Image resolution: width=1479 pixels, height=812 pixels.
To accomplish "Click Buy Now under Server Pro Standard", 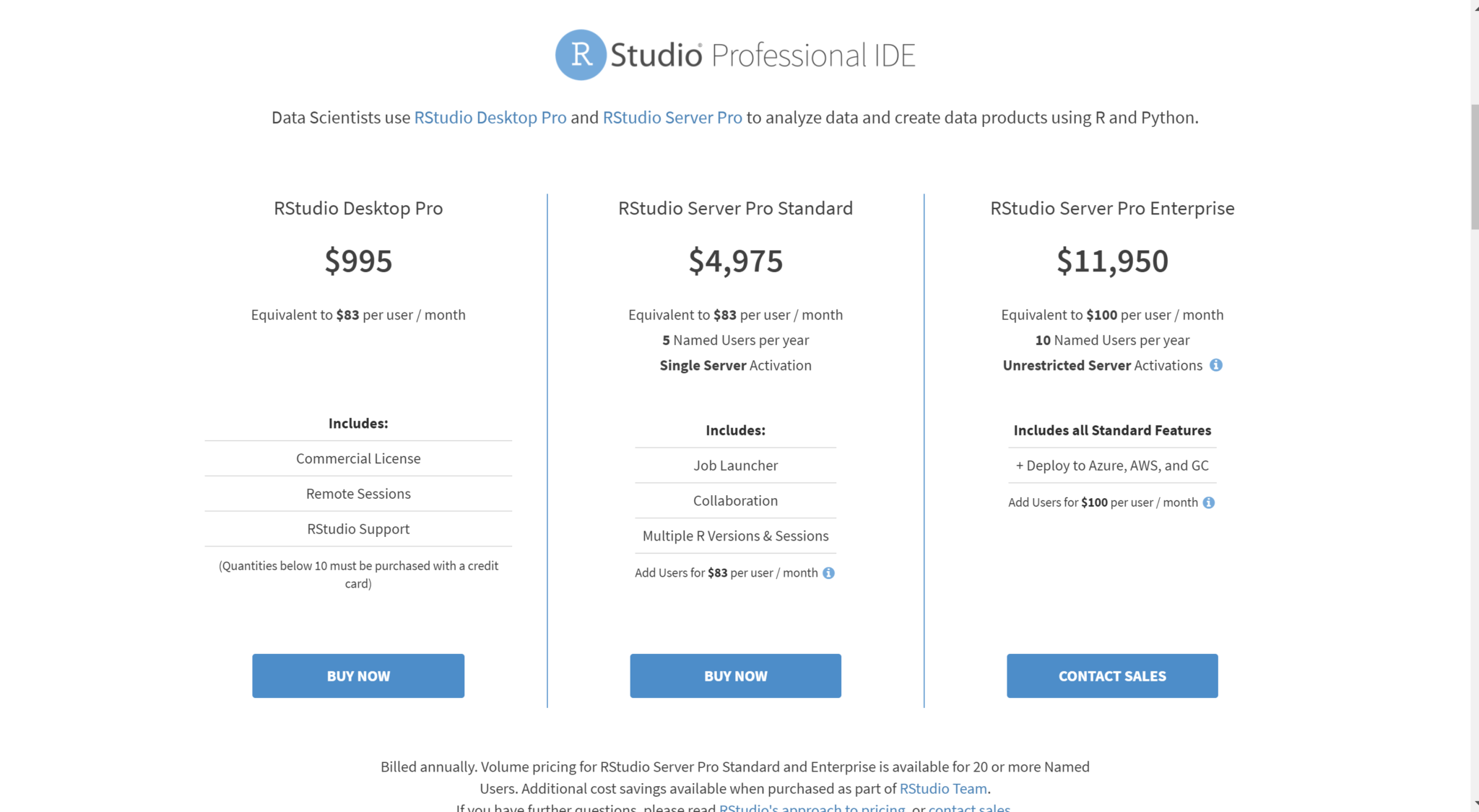I will click(735, 676).
